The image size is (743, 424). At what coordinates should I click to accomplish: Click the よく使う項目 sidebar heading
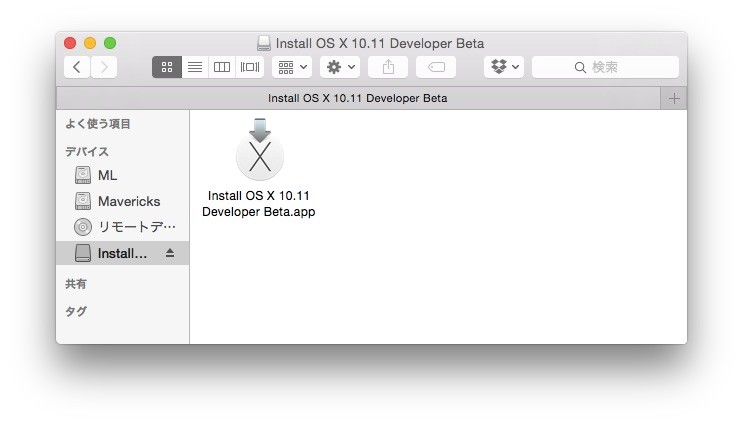coord(98,124)
